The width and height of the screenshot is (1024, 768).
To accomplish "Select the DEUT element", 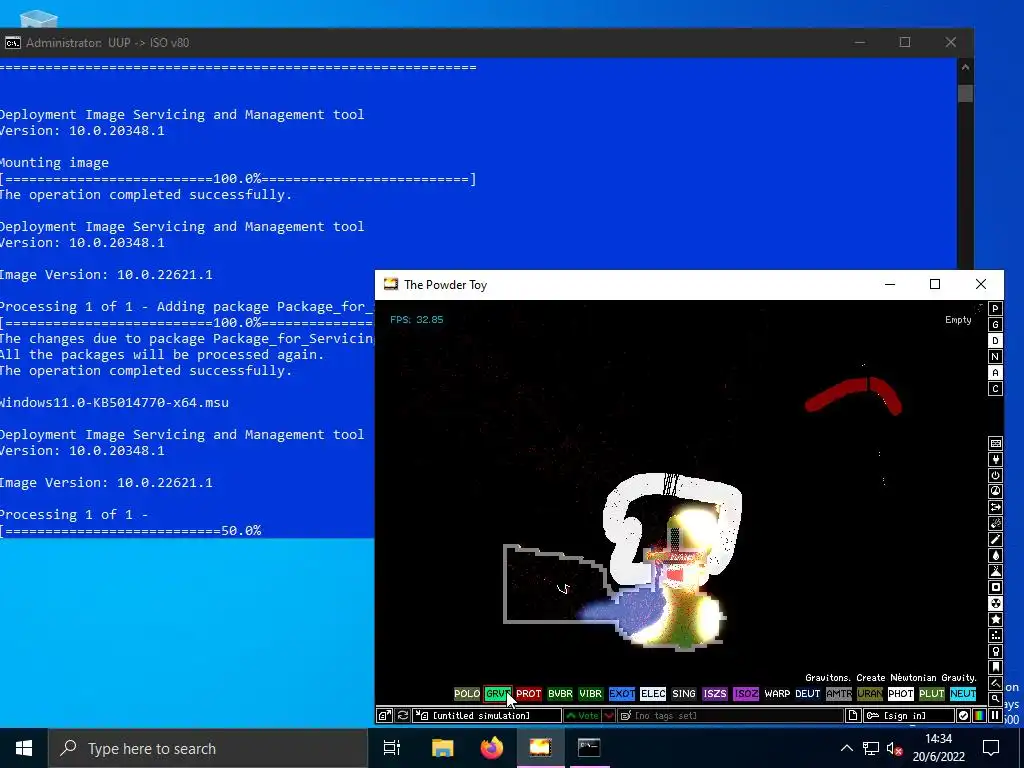I will point(808,694).
